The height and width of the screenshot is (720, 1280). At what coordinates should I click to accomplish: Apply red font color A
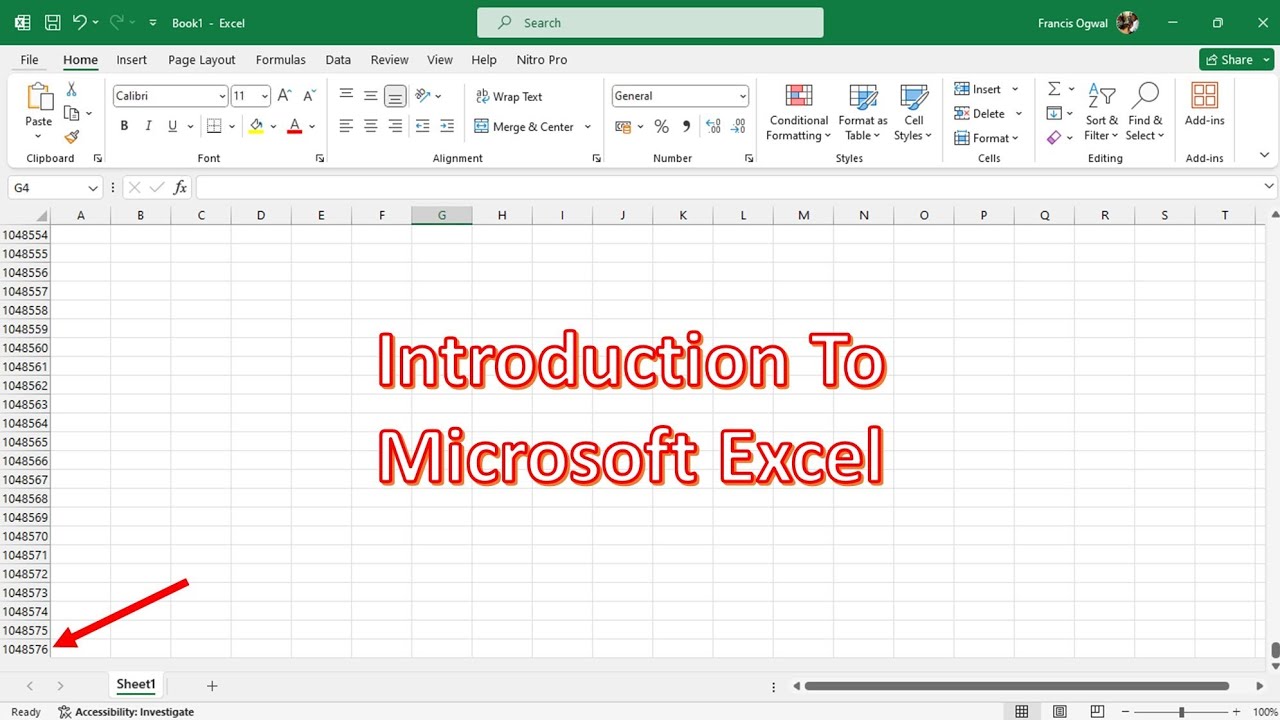coord(294,126)
